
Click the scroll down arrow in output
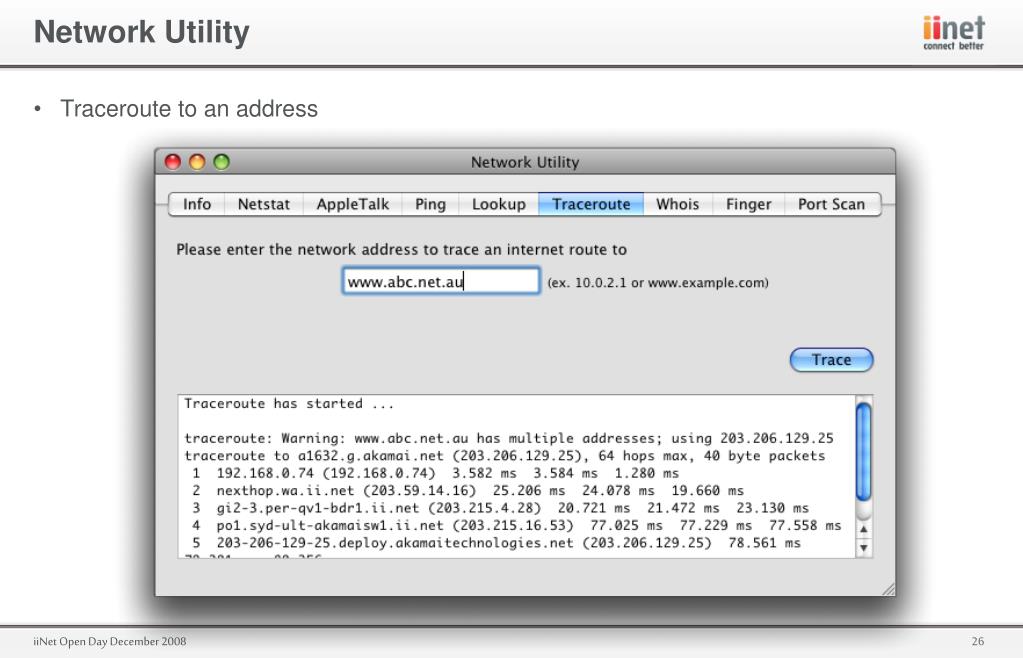tap(863, 548)
